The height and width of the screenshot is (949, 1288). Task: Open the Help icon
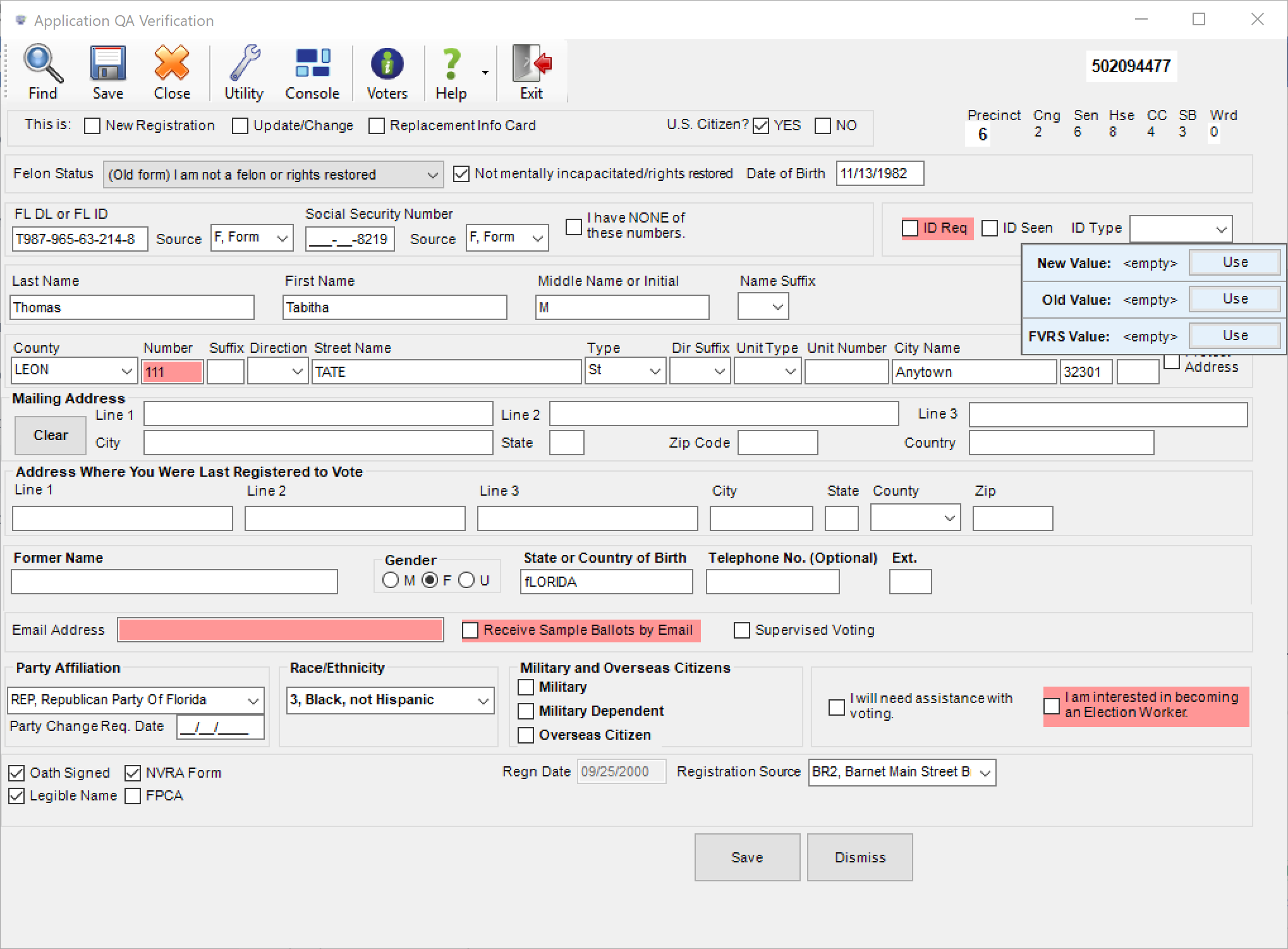(x=451, y=71)
